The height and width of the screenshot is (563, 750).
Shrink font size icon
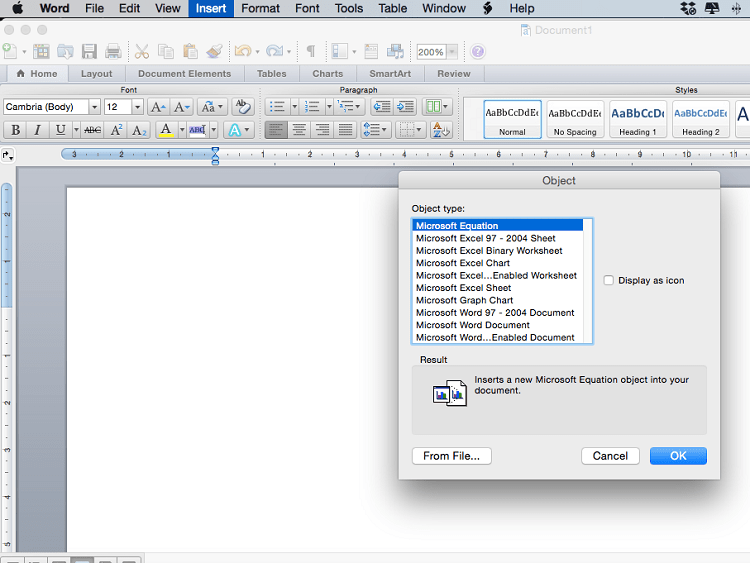182,107
